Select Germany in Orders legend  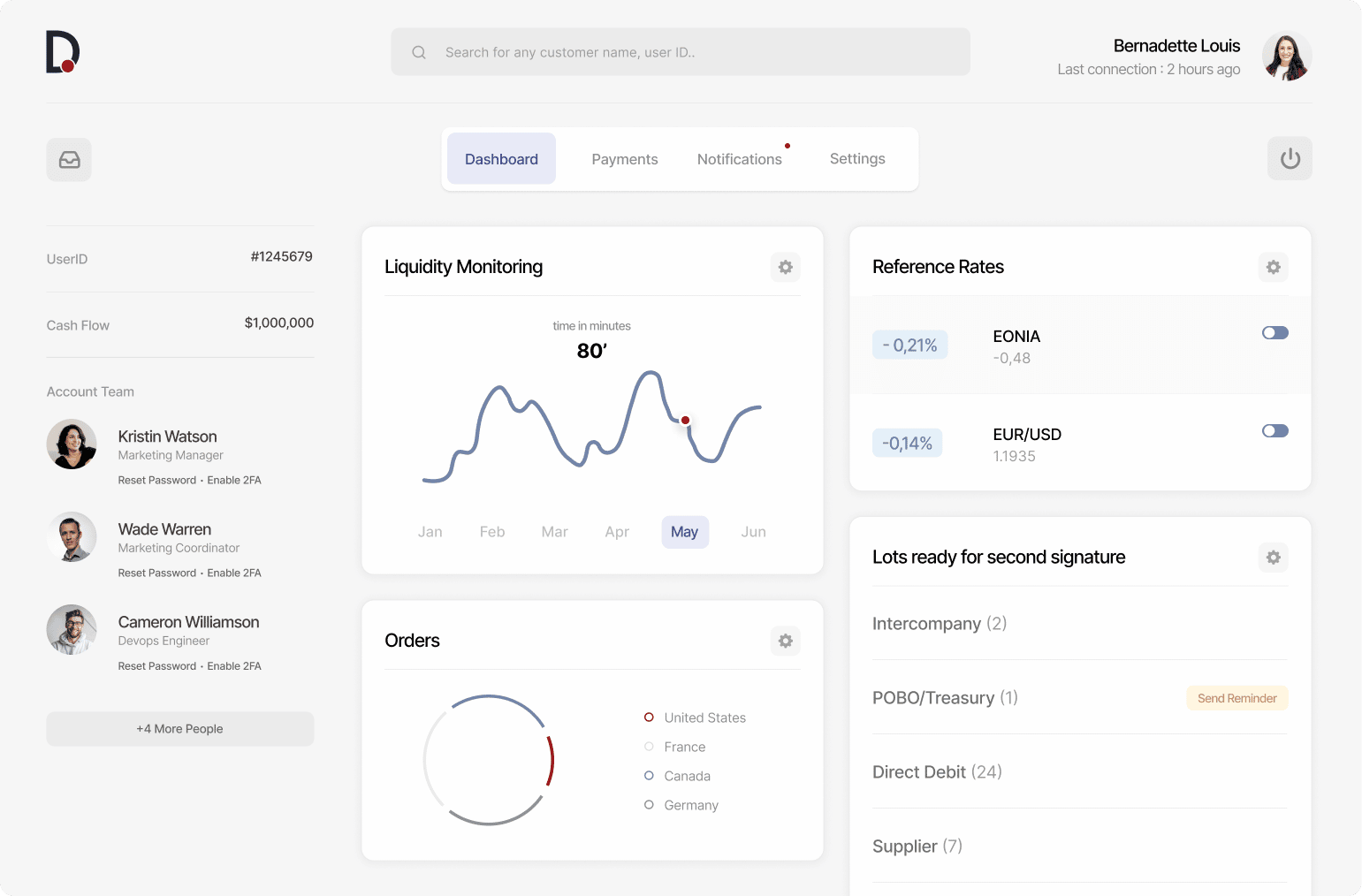pos(681,805)
